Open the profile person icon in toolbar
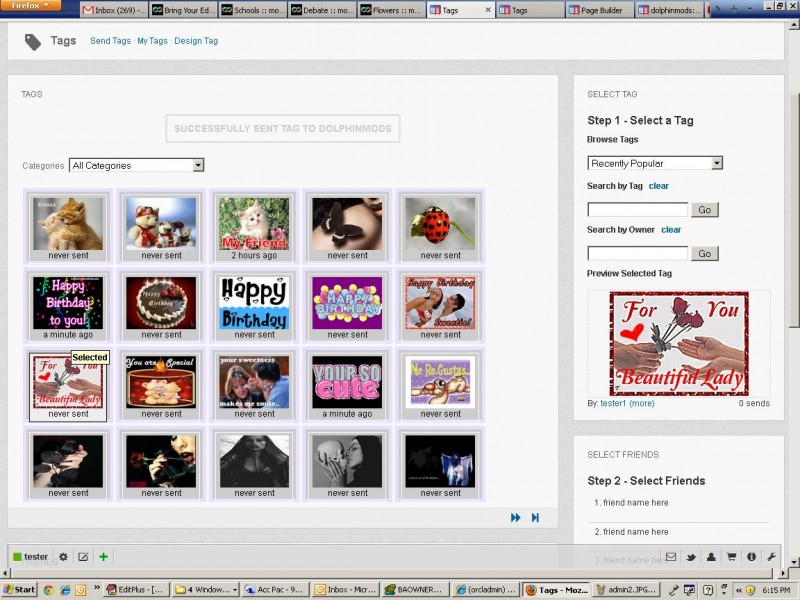Image resolution: width=800 pixels, height=600 pixels. click(x=711, y=557)
